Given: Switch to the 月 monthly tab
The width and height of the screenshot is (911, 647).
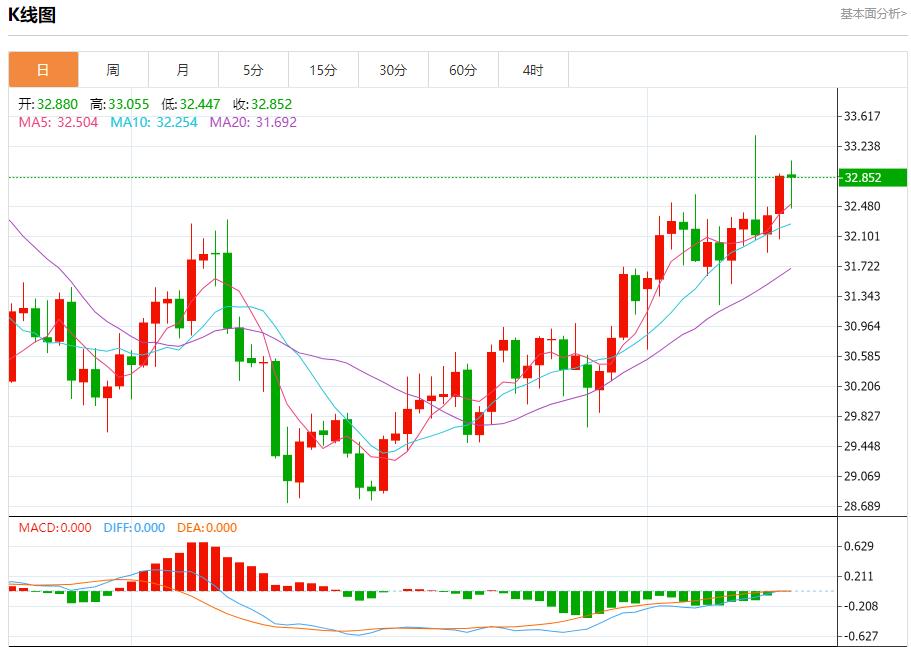Looking at the screenshot, I should [x=183, y=70].
